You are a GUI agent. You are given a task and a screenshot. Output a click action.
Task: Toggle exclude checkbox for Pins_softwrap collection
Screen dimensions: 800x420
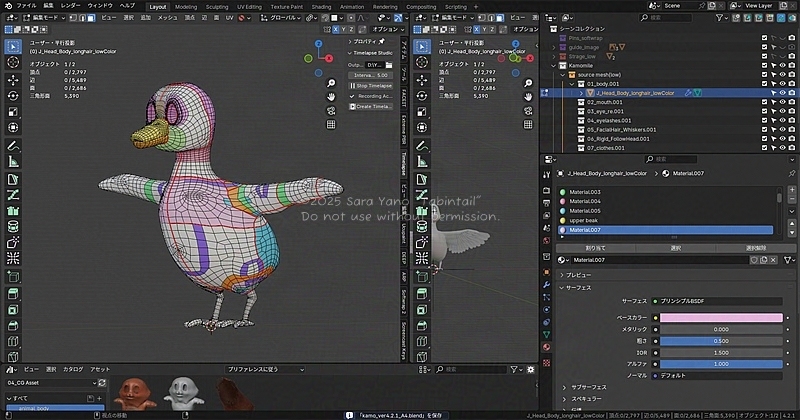click(764, 38)
